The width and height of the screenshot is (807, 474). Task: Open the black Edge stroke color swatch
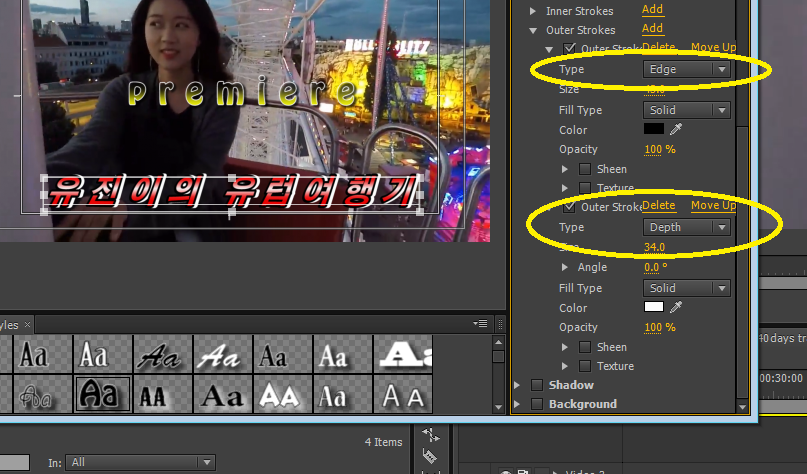654,129
